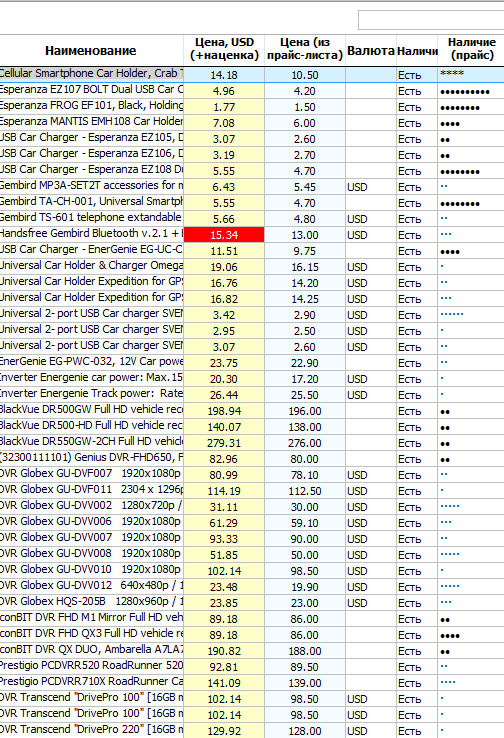The image size is (504, 738).
Task: Click the price 279.31 cell
Action: point(224,442)
